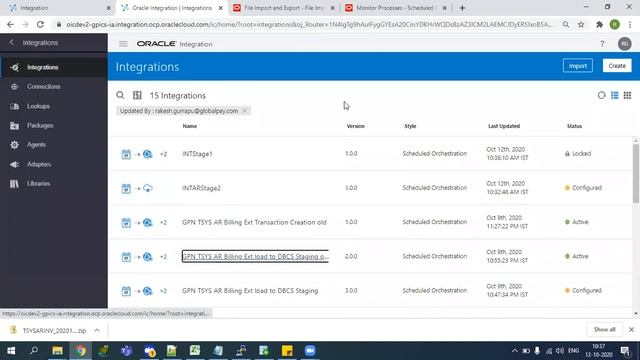
Task: Click the Adapters plug icon
Action: tap(14, 164)
